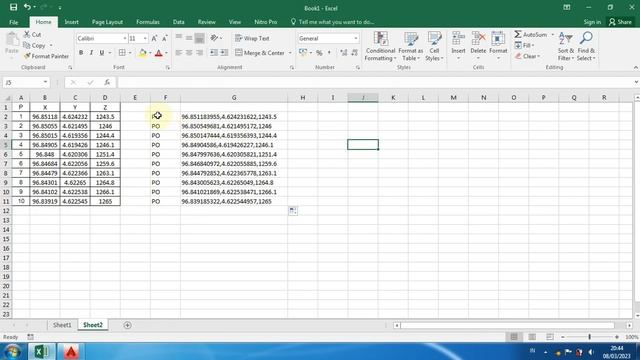Toggle Align Right for the cell

coord(199,53)
